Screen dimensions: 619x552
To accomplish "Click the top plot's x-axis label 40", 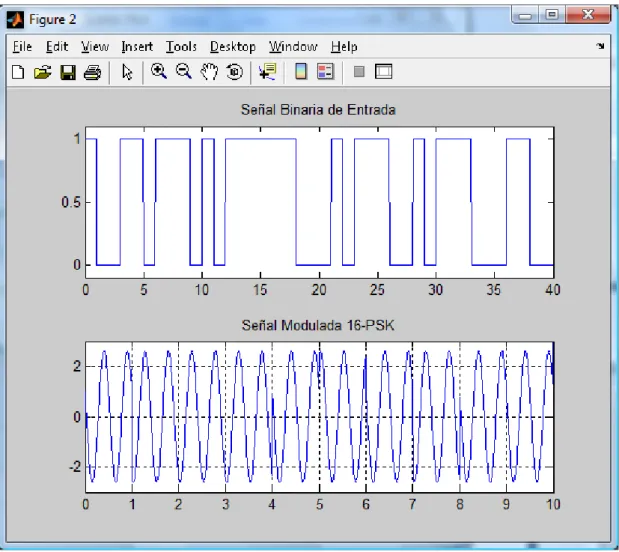I will click(553, 290).
